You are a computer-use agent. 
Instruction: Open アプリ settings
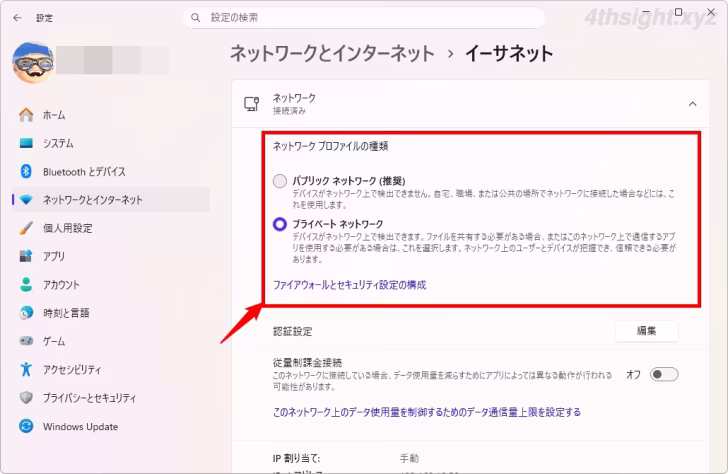pyautogui.click(x=111, y=256)
